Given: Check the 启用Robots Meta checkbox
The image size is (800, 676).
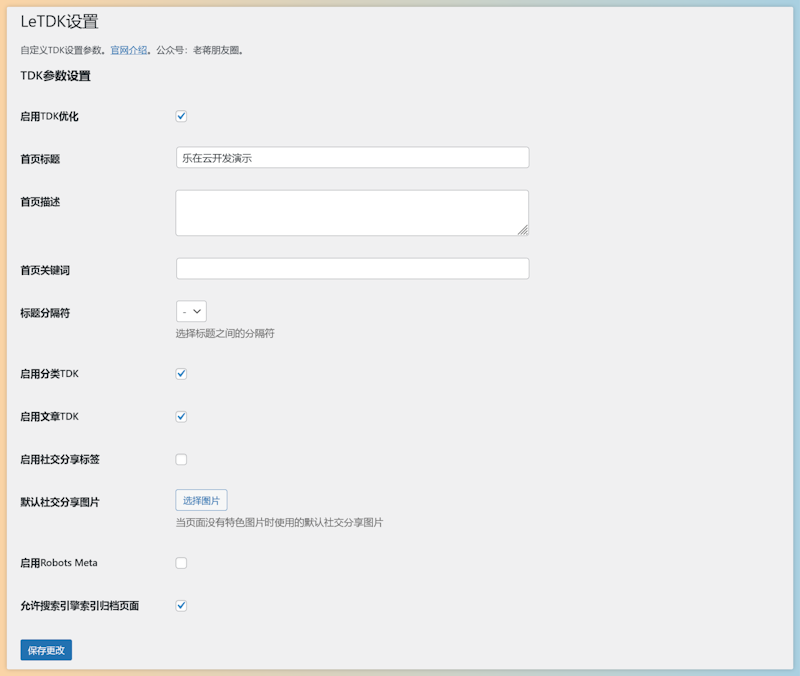Looking at the screenshot, I should click(x=182, y=563).
